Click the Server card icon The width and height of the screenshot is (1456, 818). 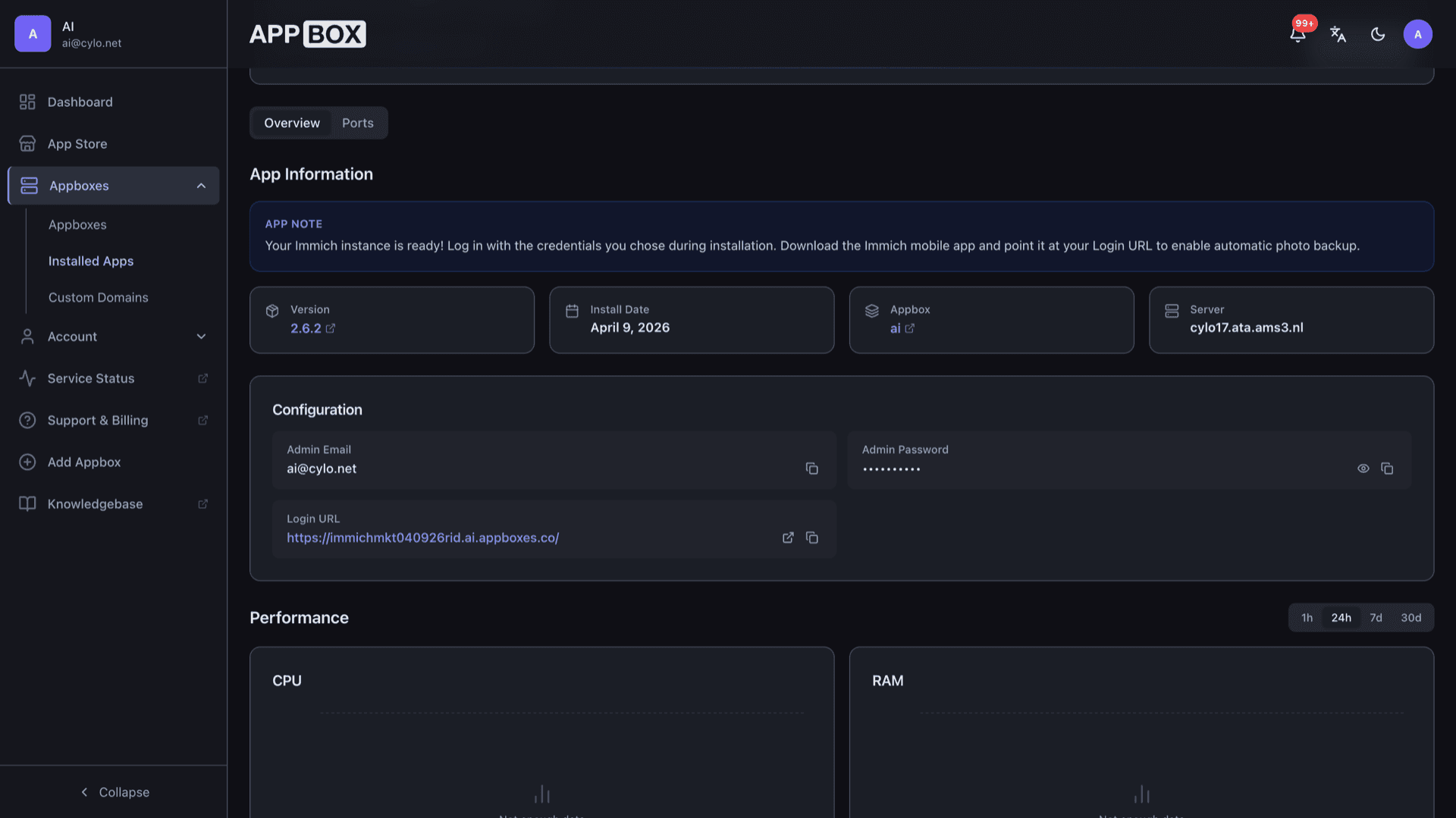[x=1172, y=311]
